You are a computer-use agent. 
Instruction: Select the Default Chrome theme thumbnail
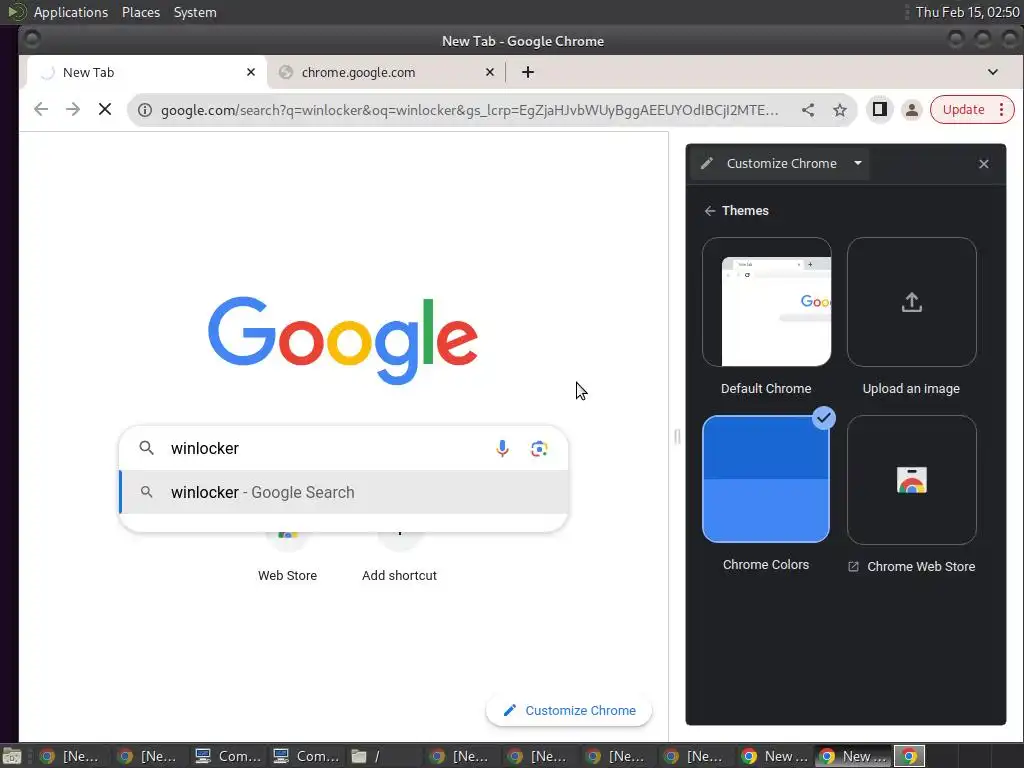[x=767, y=302]
